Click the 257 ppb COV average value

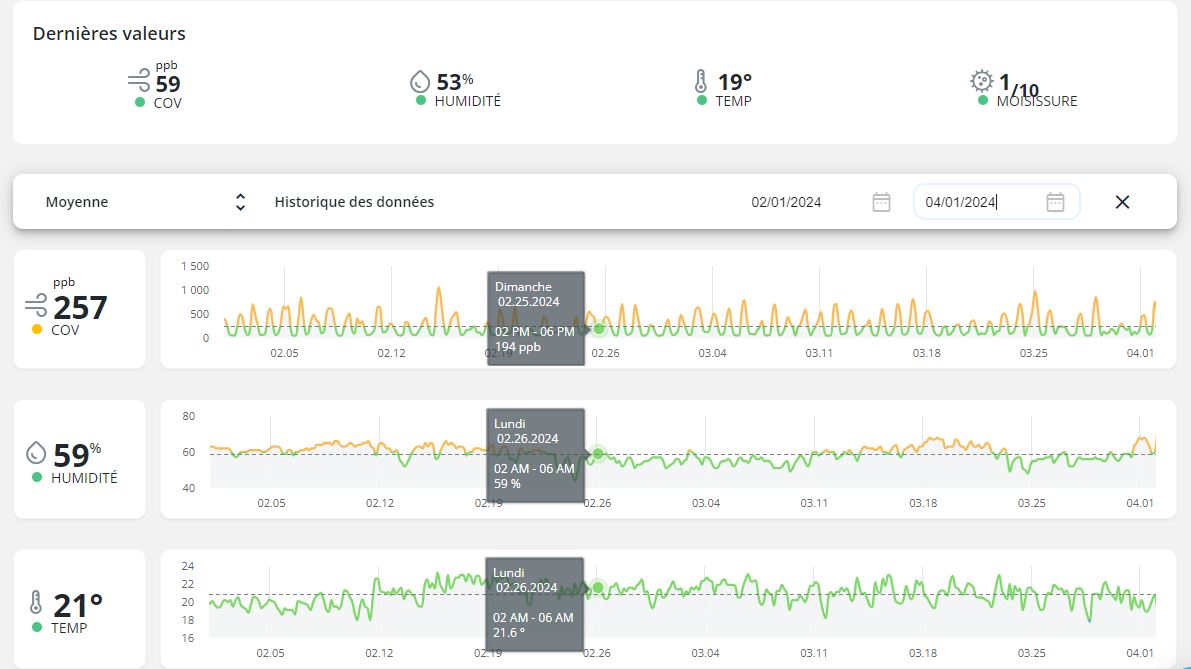tap(80, 308)
